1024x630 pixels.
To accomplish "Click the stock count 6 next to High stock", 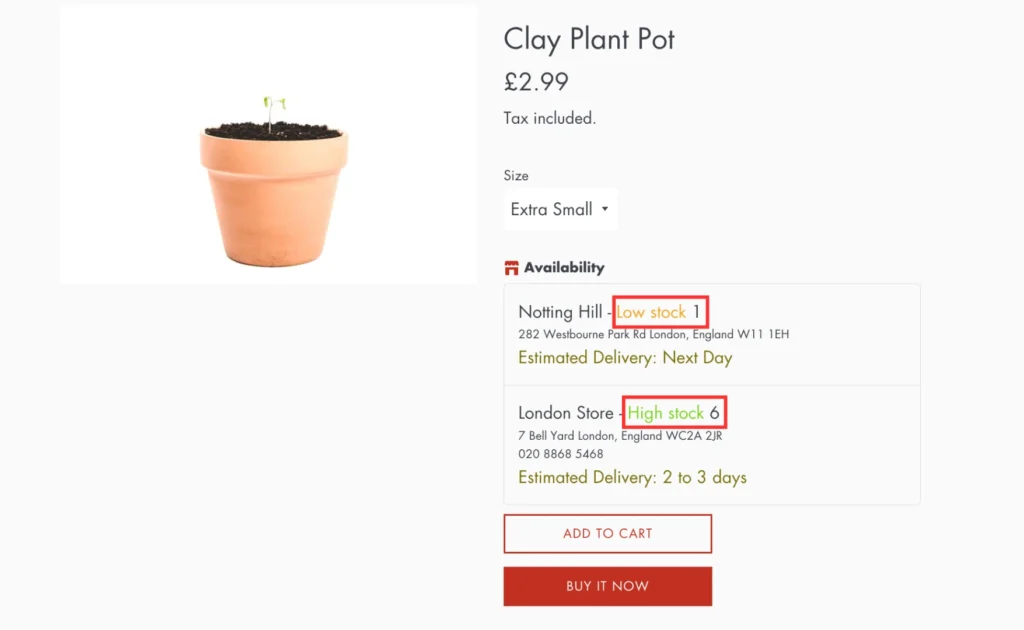I will pyautogui.click(x=715, y=413).
